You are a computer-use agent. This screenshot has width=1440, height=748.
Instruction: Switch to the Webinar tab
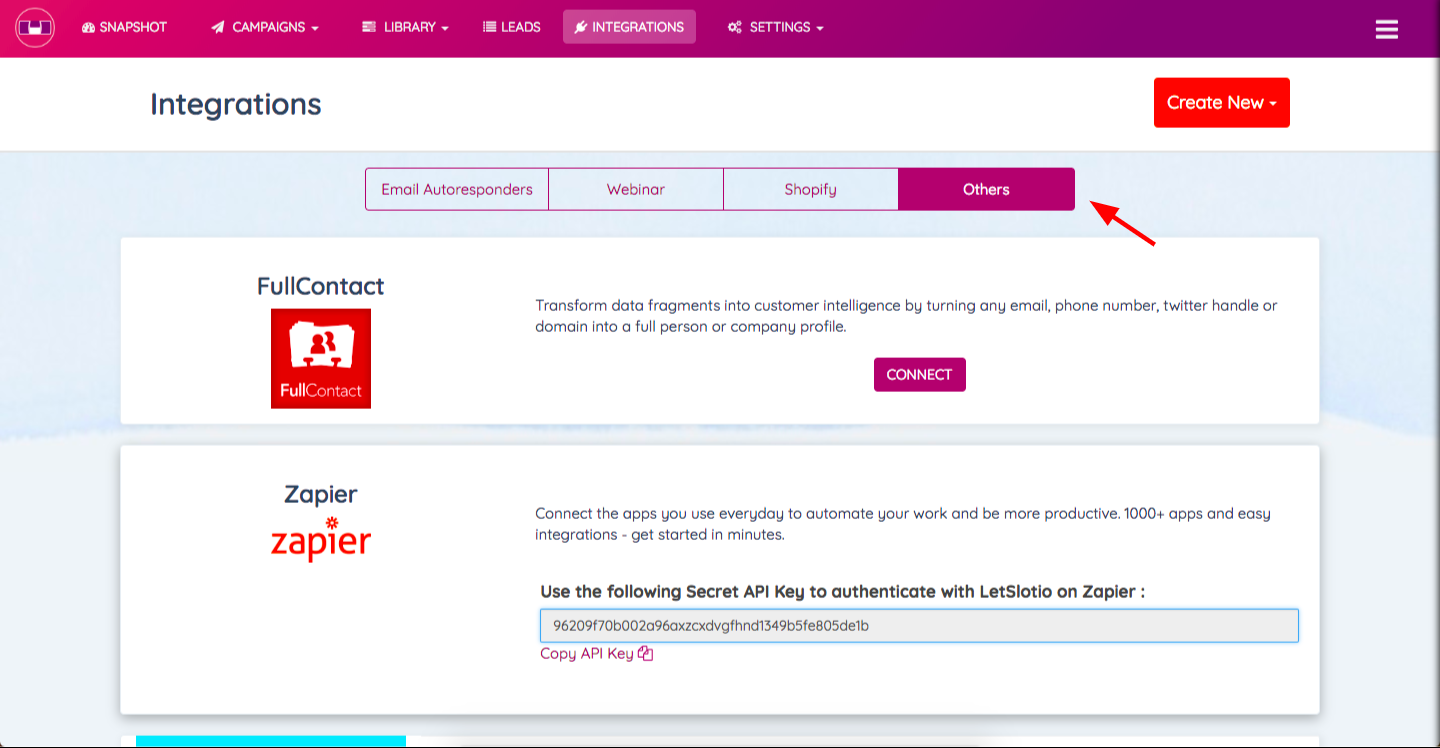click(x=636, y=189)
